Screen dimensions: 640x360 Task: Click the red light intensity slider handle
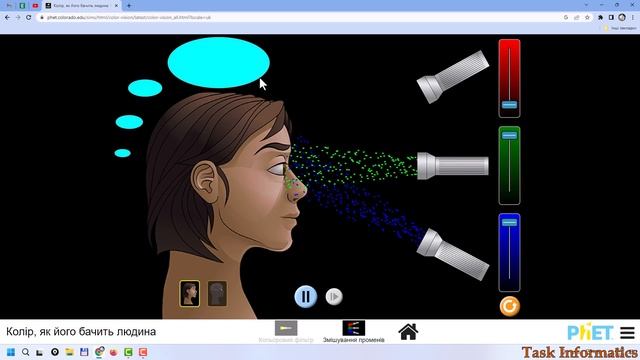pos(509,105)
